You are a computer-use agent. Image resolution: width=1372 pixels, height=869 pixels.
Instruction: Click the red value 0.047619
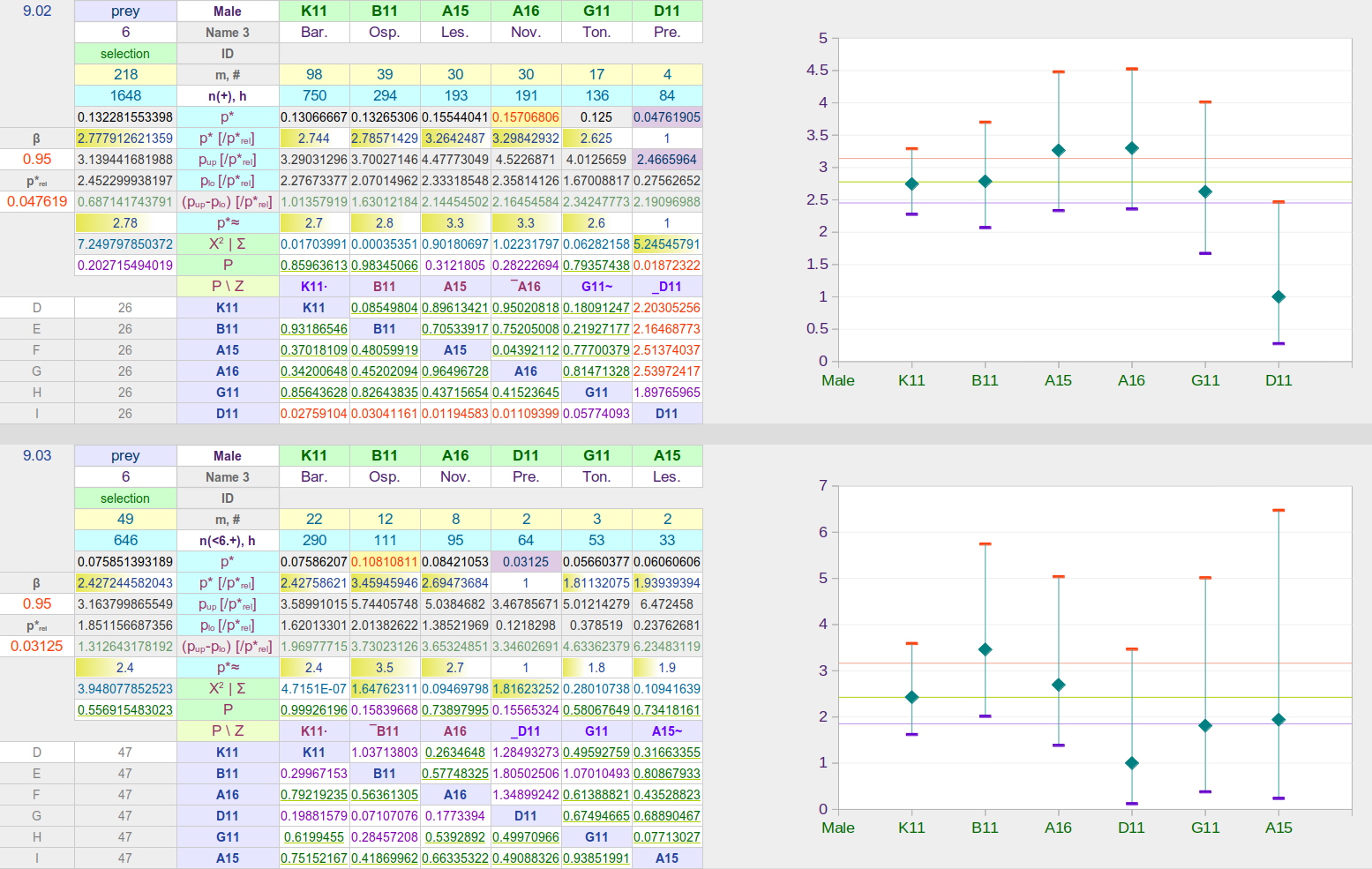pos(37,202)
